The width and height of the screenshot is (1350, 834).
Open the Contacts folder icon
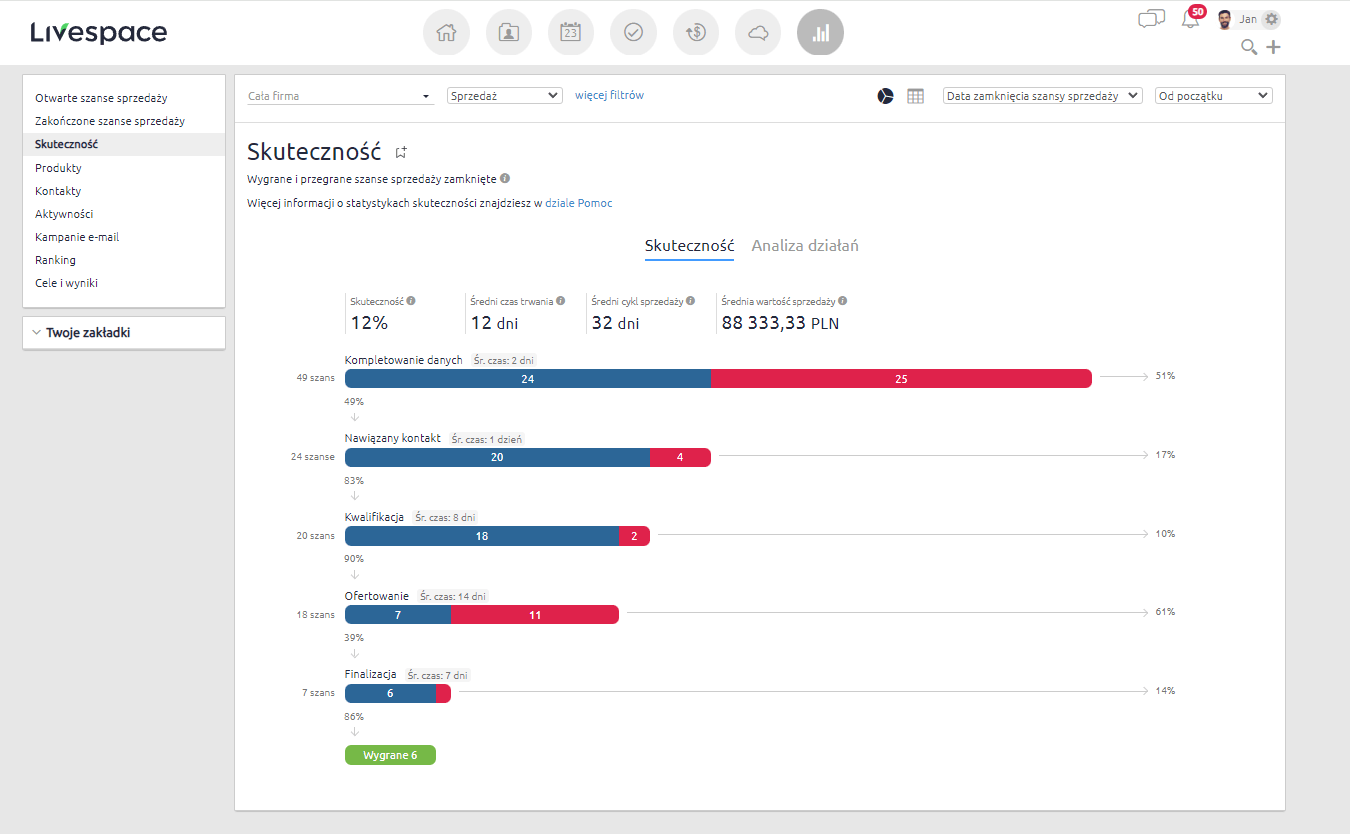(x=508, y=33)
